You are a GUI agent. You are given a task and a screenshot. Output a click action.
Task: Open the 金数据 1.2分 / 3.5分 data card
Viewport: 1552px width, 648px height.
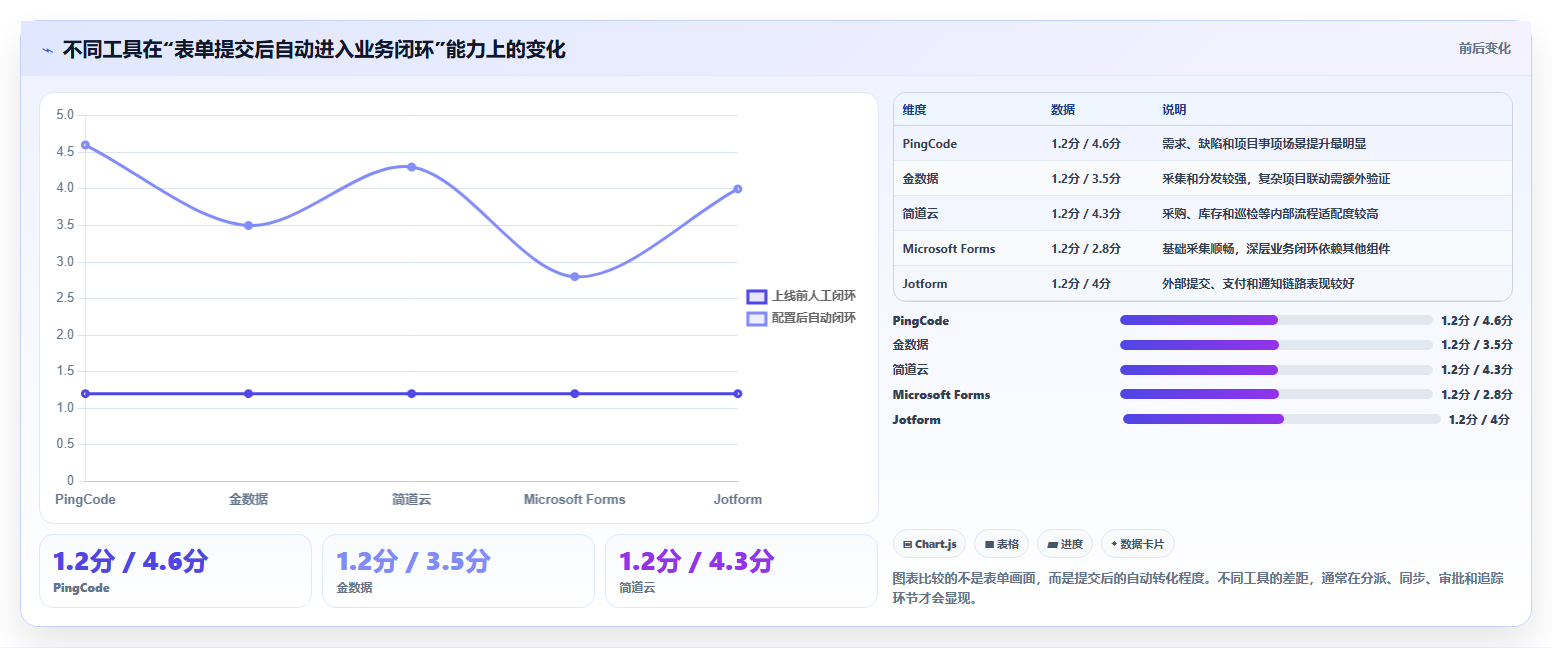pyautogui.click(x=458, y=570)
